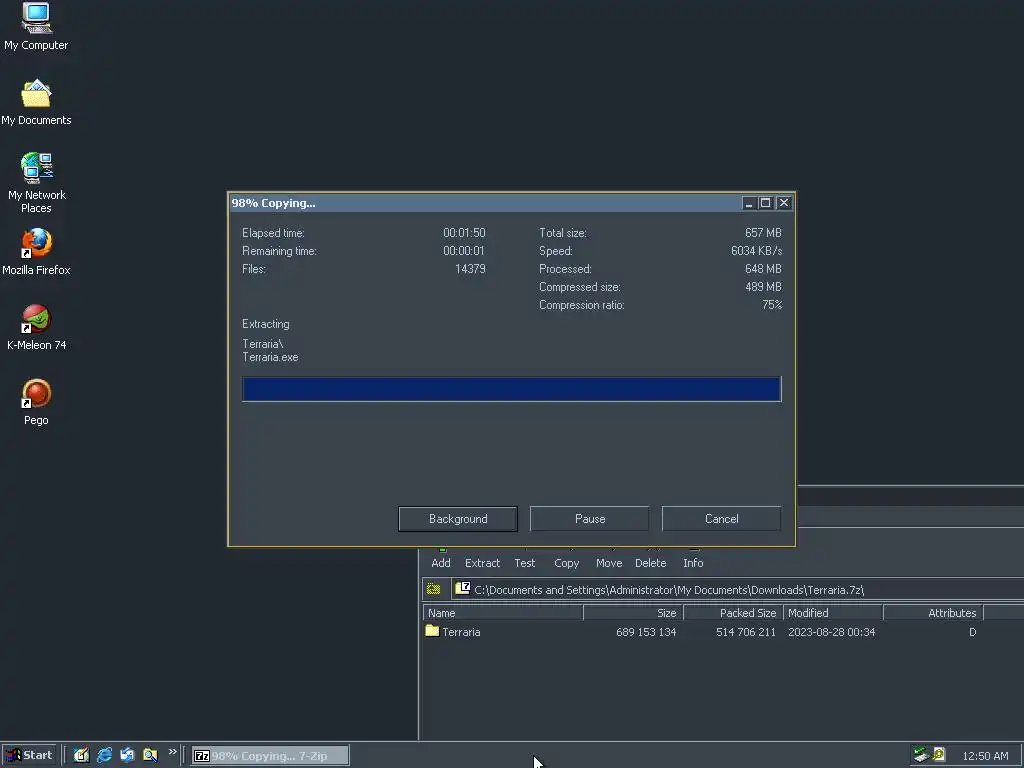Image resolution: width=1024 pixels, height=768 pixels.
Task: Open the Pego desktop shortcut
Action: [36, 402]
